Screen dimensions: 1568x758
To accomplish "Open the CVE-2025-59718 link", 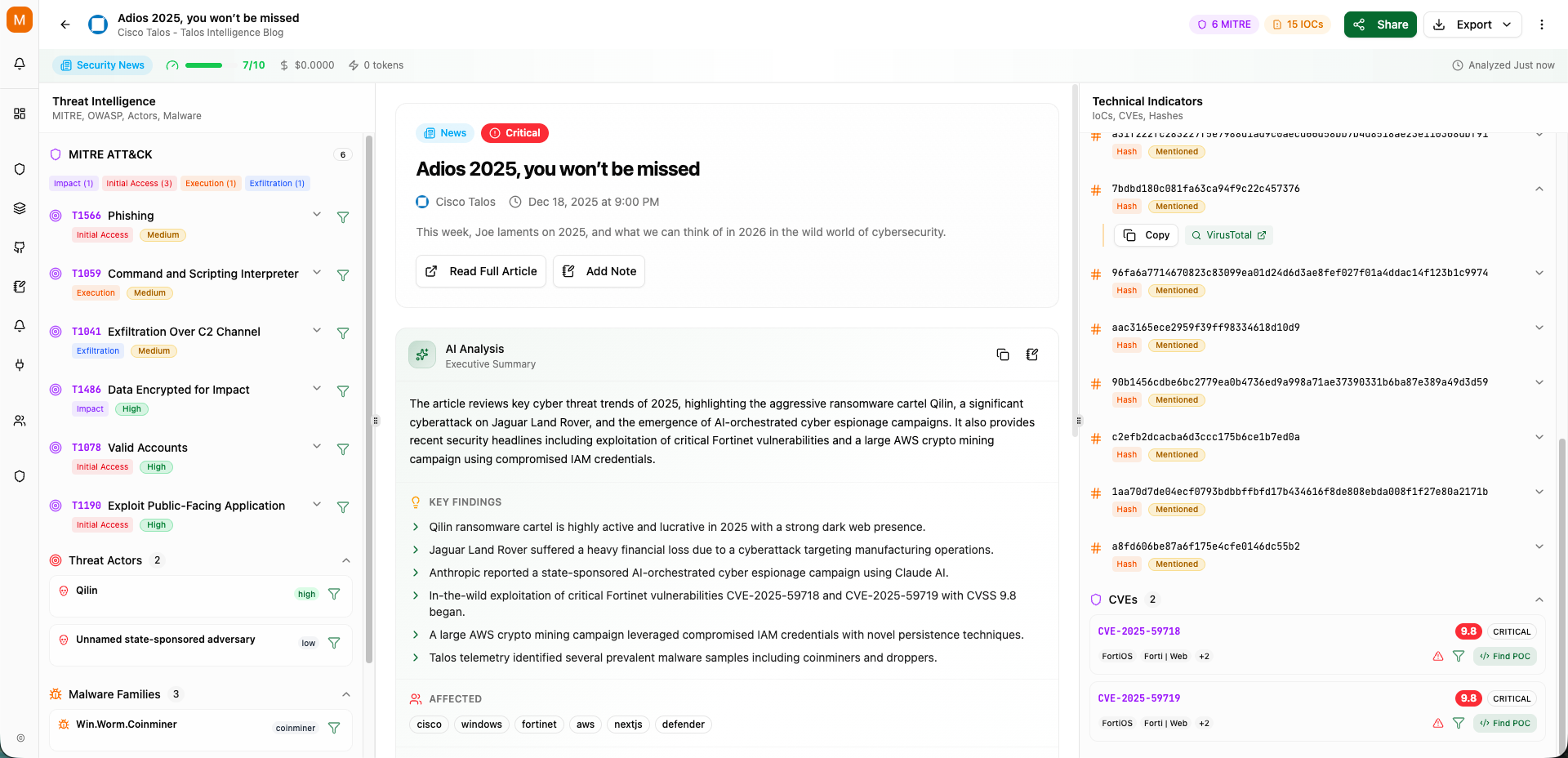I will (1138, 631).
